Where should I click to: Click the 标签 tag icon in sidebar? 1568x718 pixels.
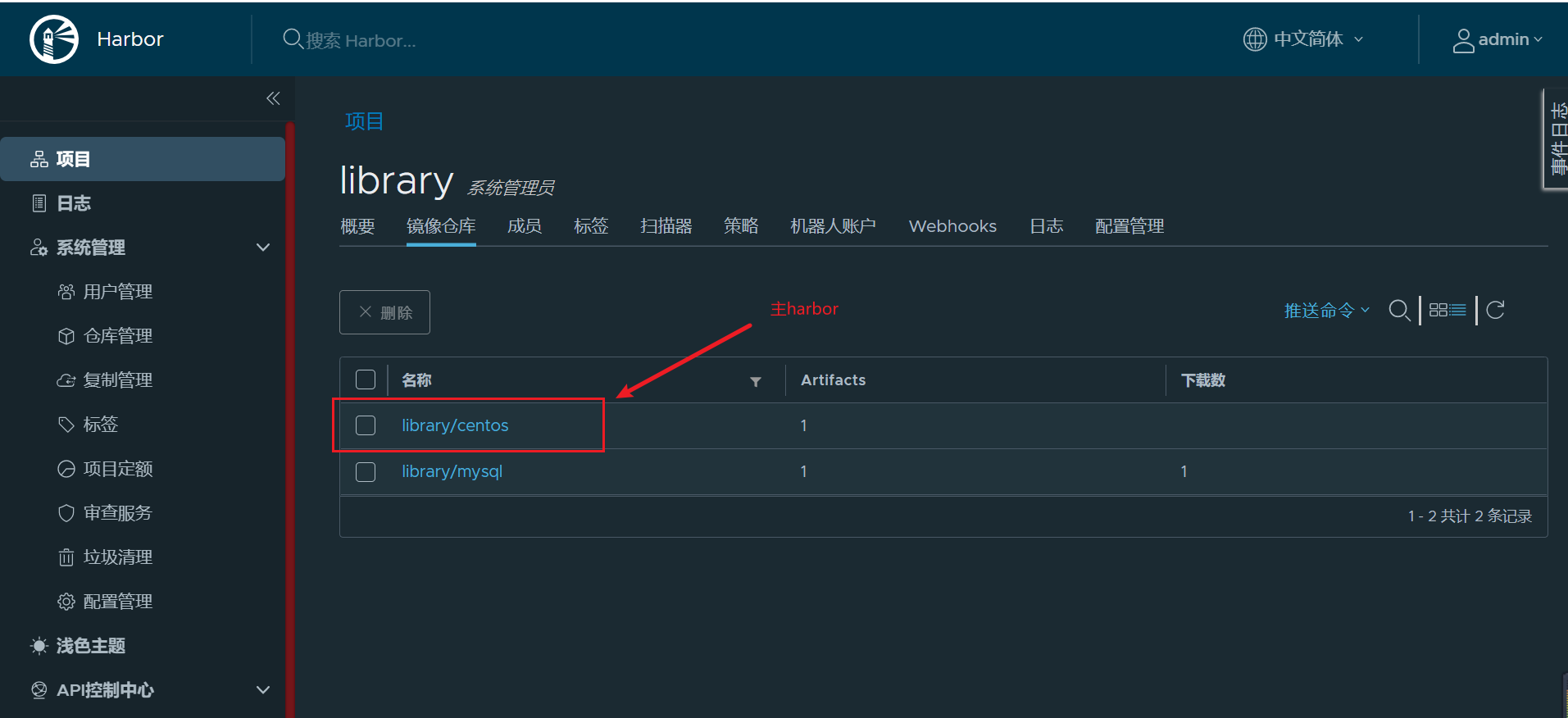(x=66, y=425)
